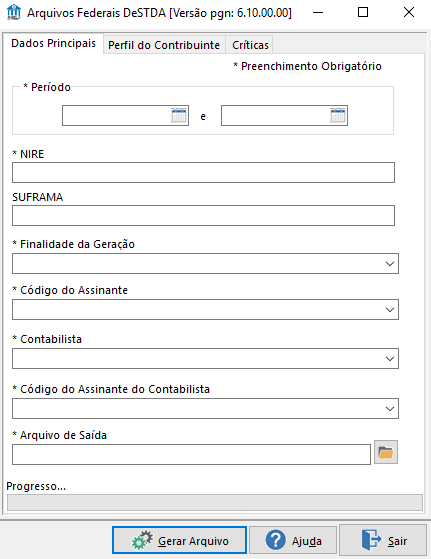Browse folder for Arquivo de Saída
This screenshot has width=431, height=559.
point(386,452)
